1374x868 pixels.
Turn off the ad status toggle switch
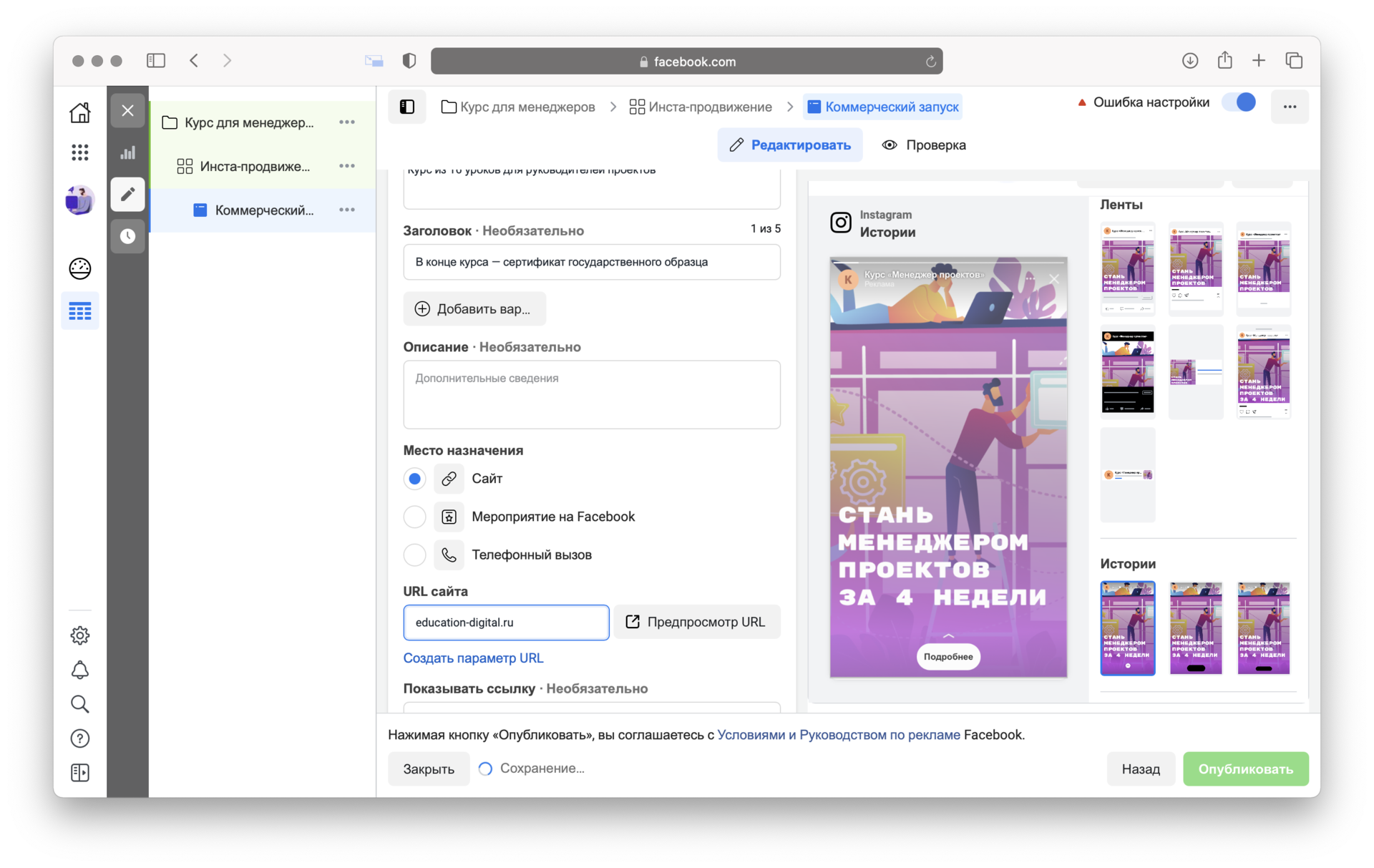click(1239, 102)
